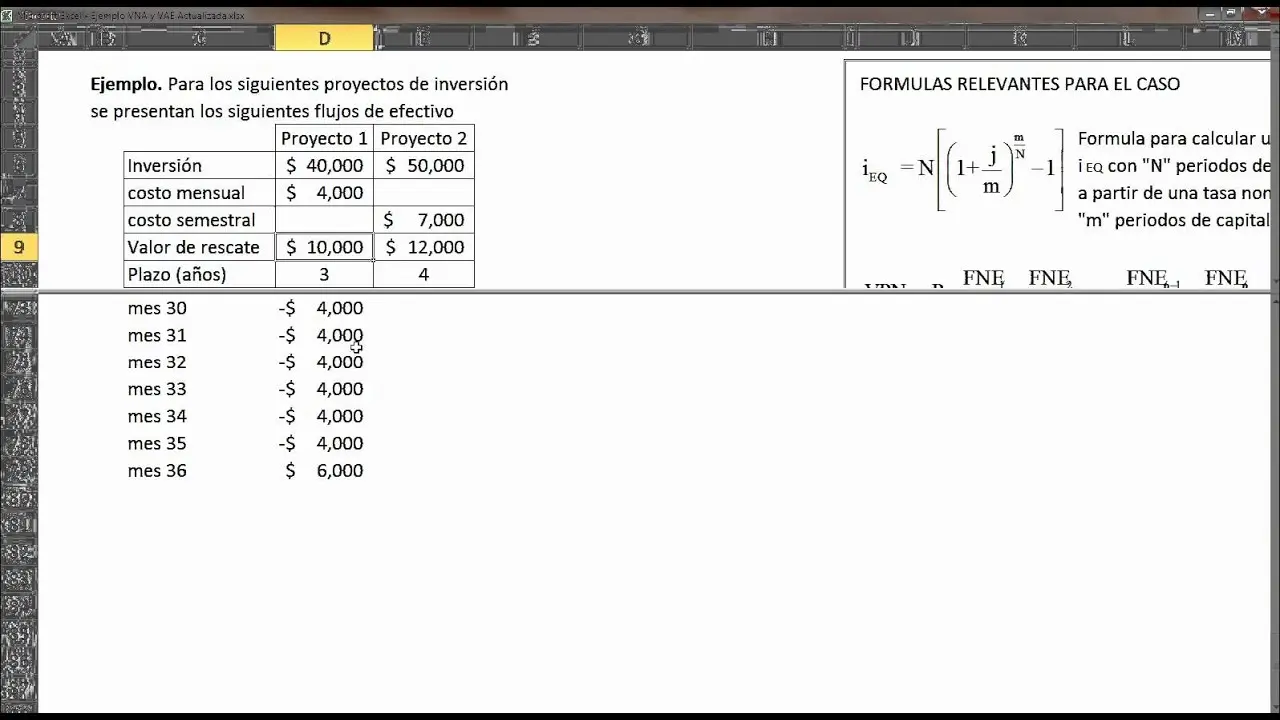Image resolution: width=1280 pixels, height=720 pixels.
Task: Select the -$ 4,000 value in the mes 33 row
Action: coord(321,389)
